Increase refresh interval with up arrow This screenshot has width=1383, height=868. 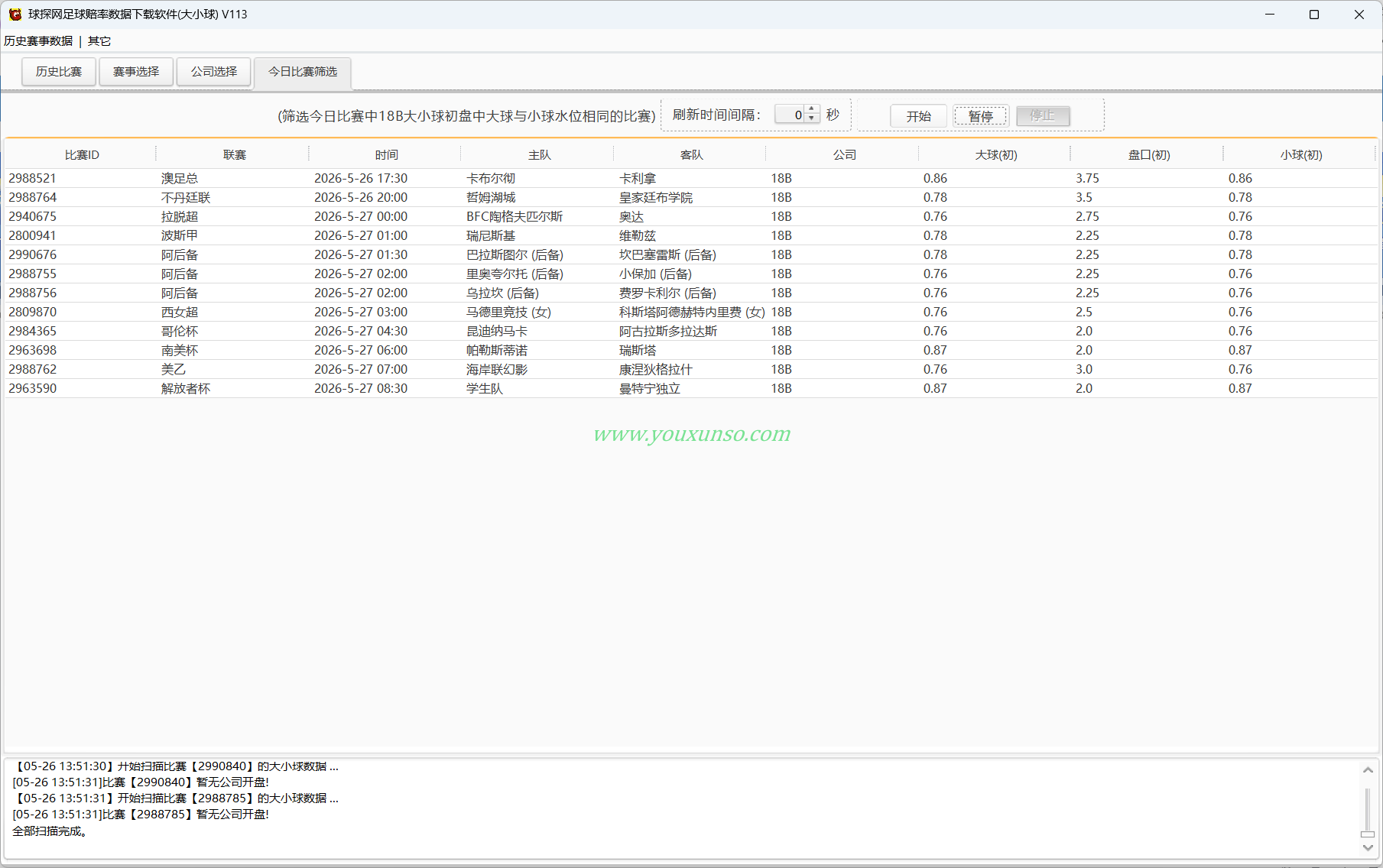[812, 110]
